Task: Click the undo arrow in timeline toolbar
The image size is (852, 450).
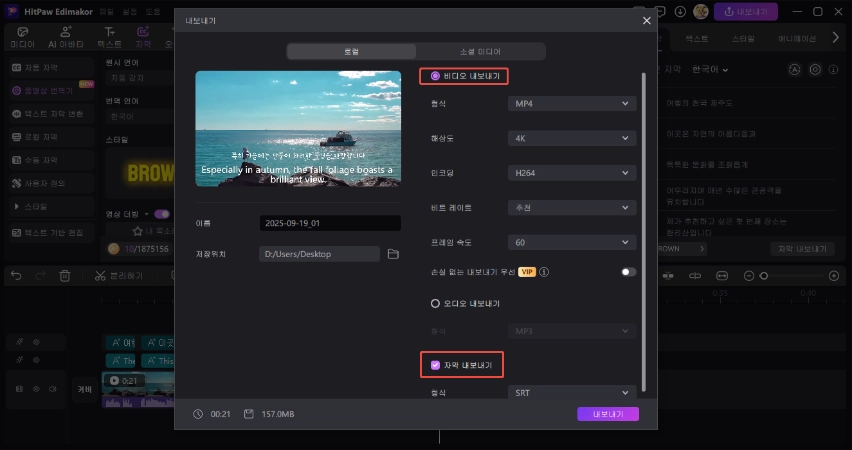Action: coord(16,275)
